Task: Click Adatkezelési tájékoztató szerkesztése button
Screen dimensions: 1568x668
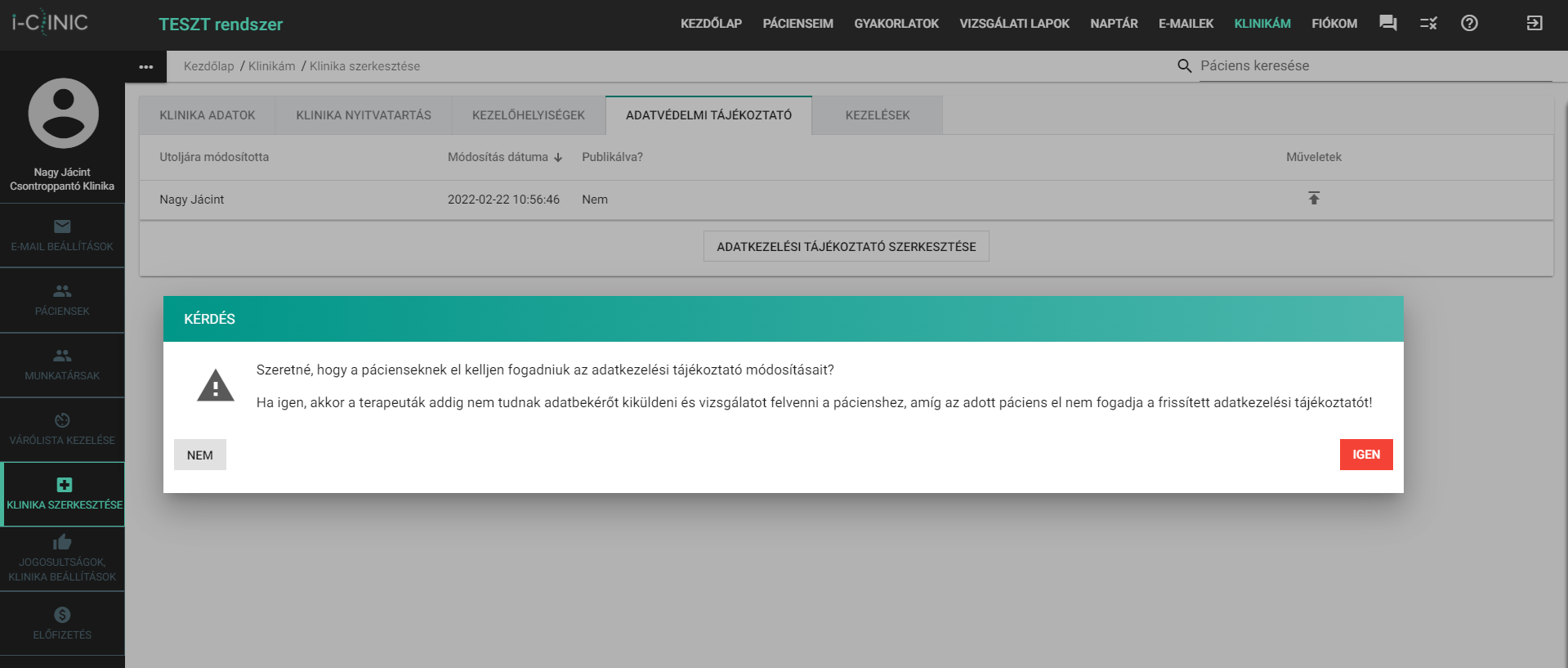Action: tap(846, 246)
